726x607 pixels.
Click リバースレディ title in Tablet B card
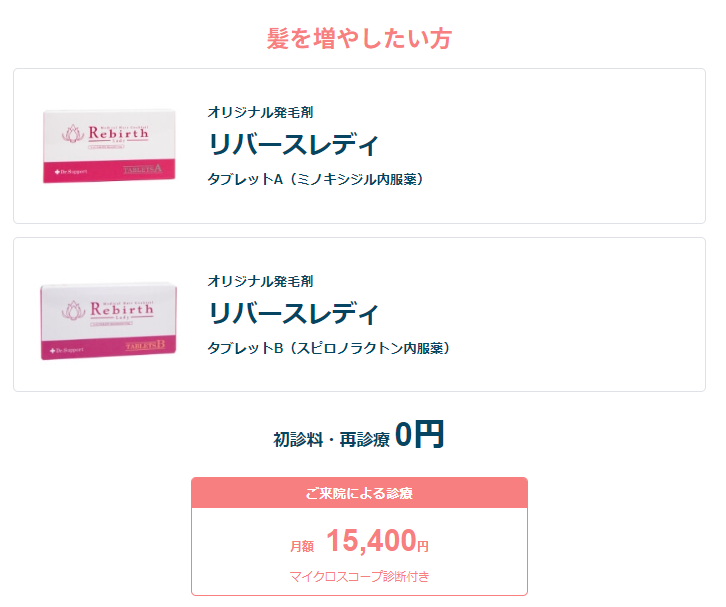(x=294, y=313)
